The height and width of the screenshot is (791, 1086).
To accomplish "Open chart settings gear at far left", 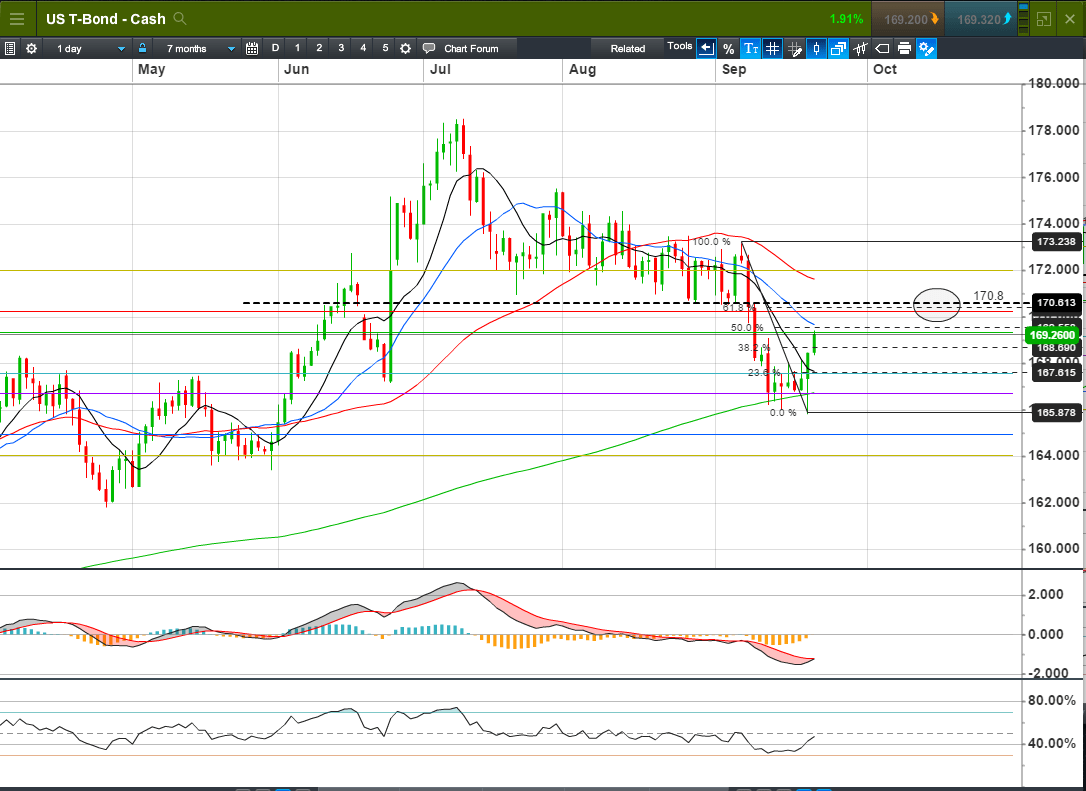I will [31, 48].
